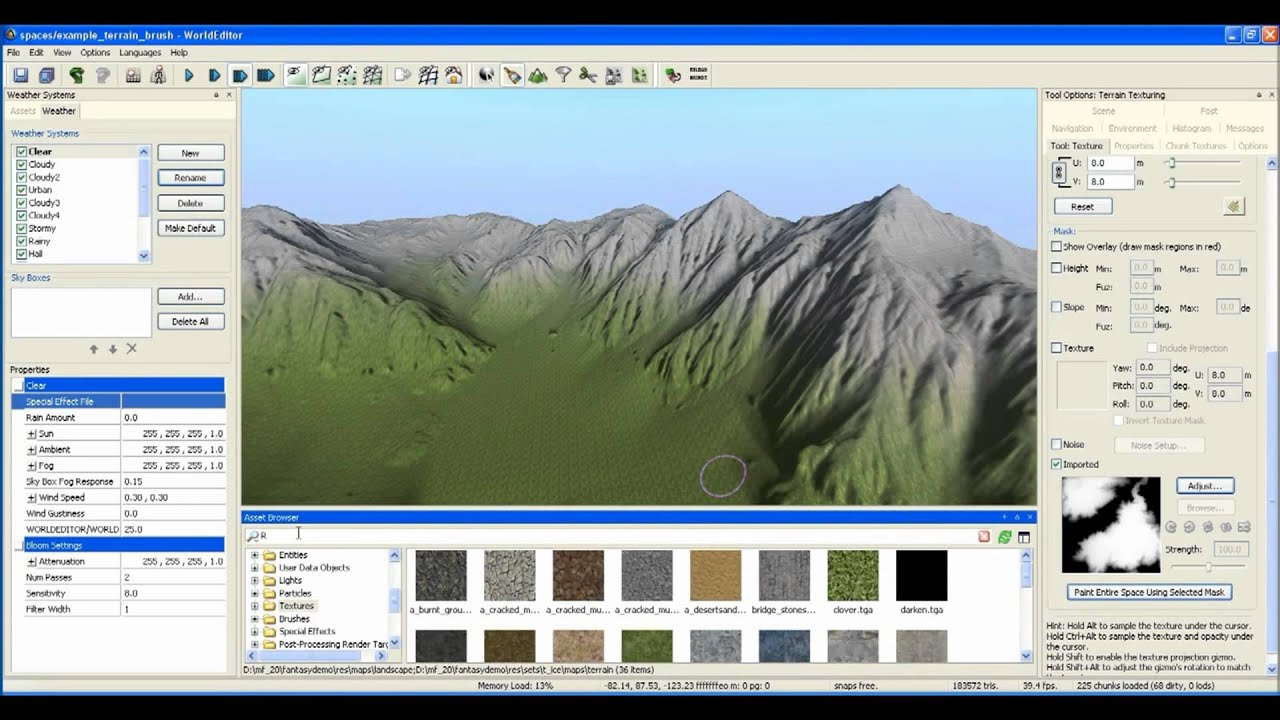1280x720 pixels.
Task: Expand the Entities folder in asset tree
Action: point(254,555)
